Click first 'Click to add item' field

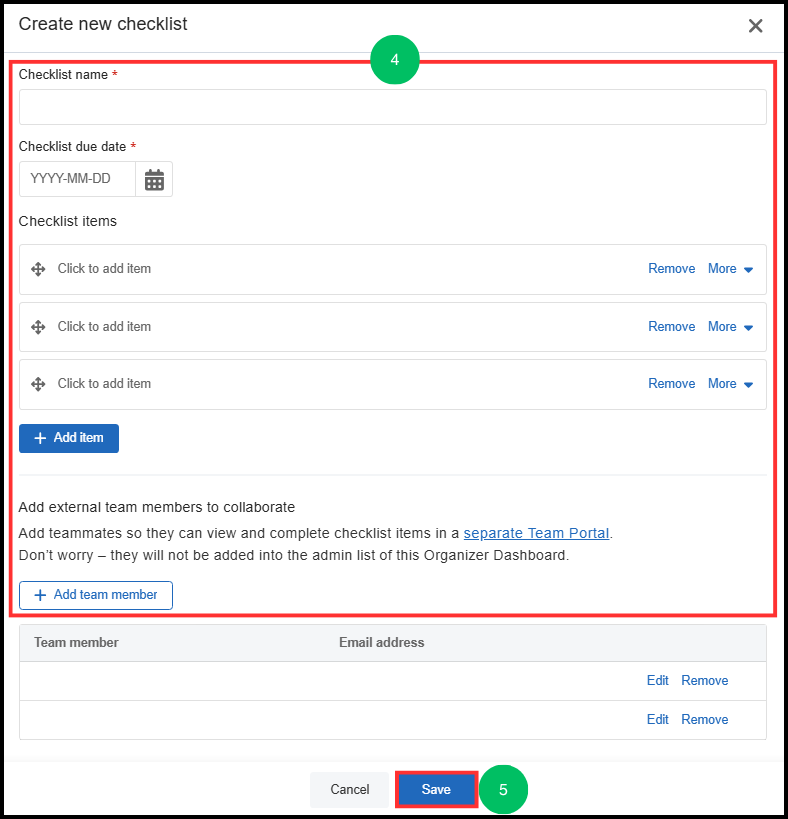pyautogui.click(x=104, y=268)
